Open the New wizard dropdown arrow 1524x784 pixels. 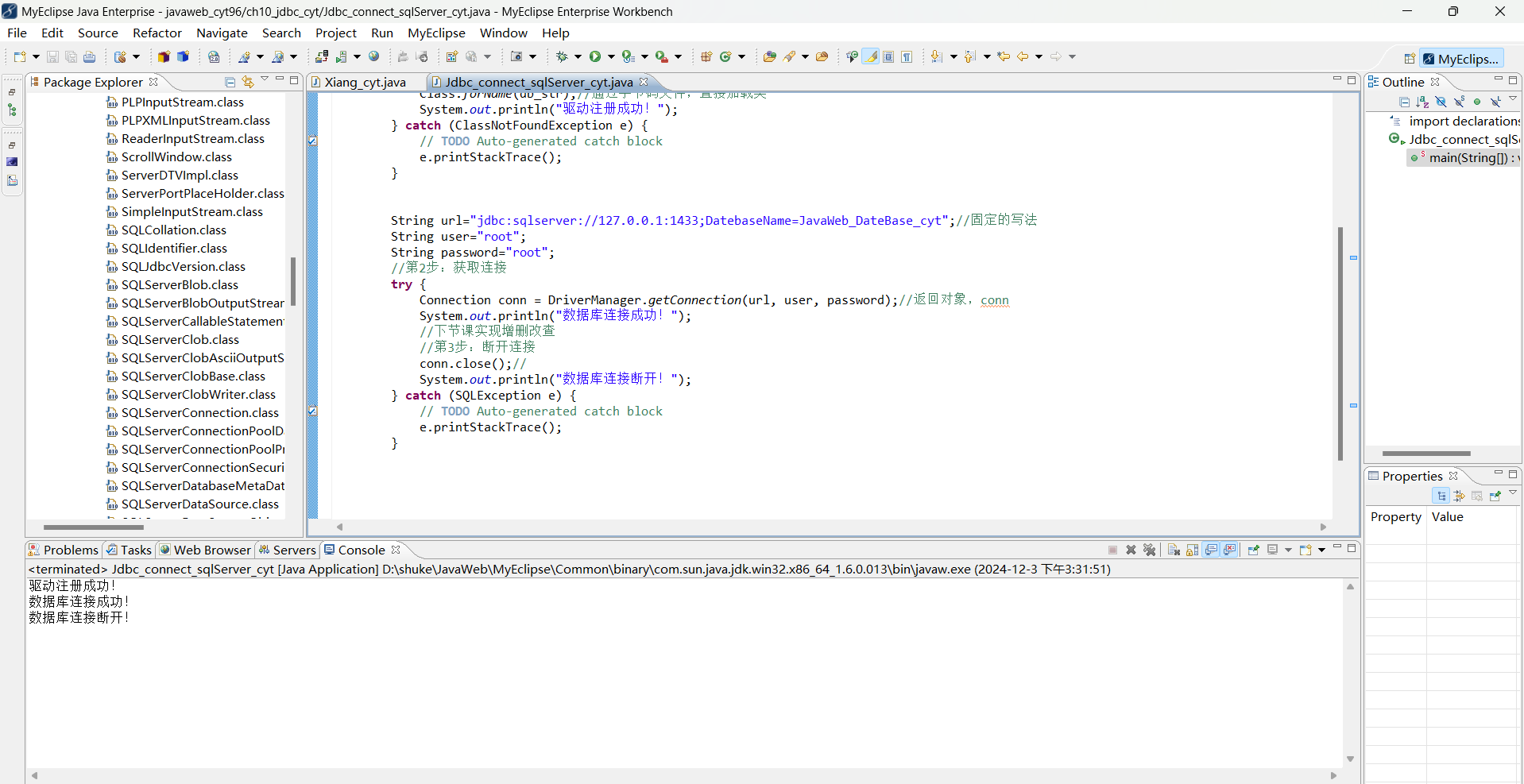pyautogui.click(x=36, y=57)
